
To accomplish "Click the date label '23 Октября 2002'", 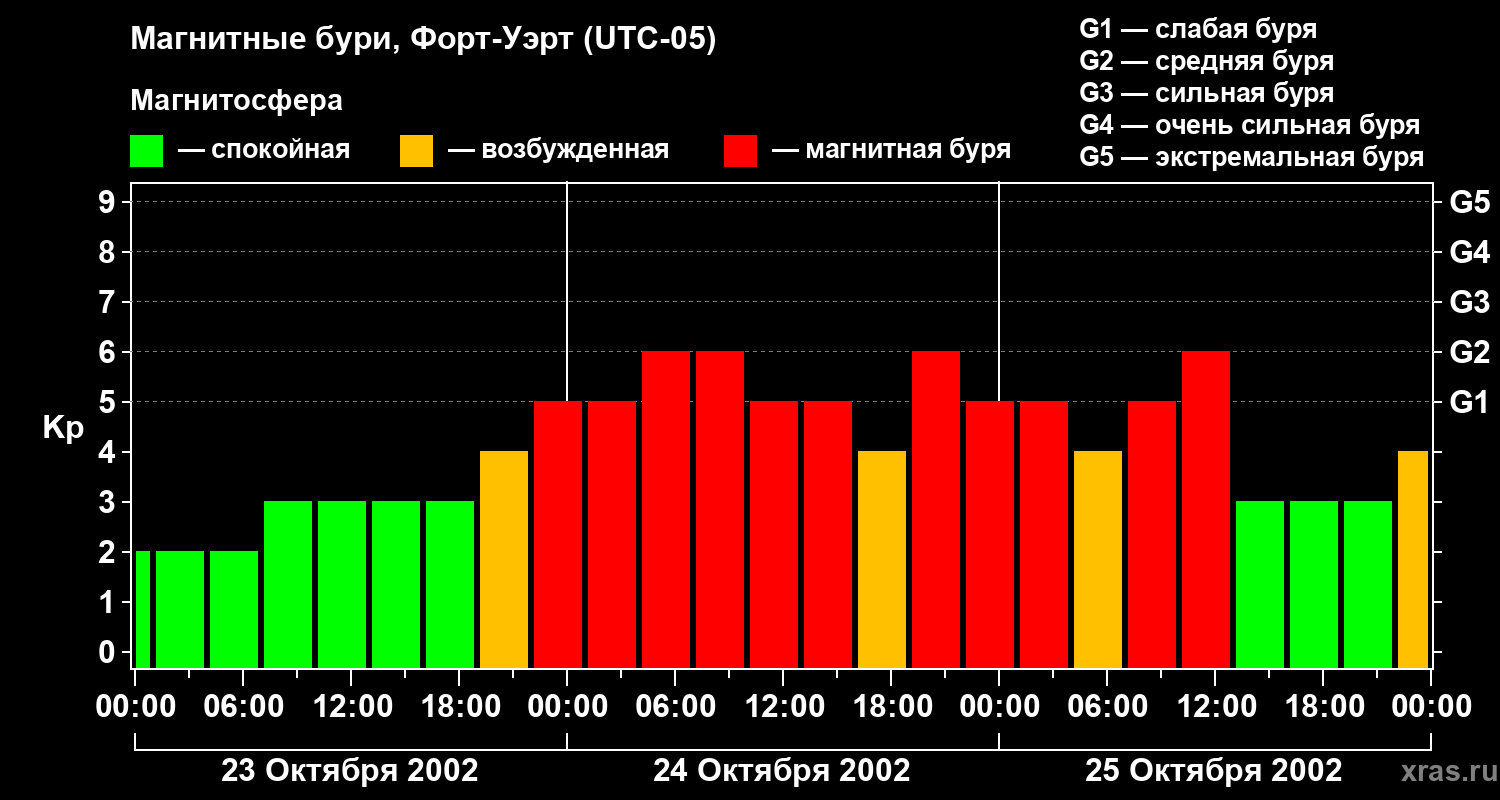I will click(x=350, y=771).
